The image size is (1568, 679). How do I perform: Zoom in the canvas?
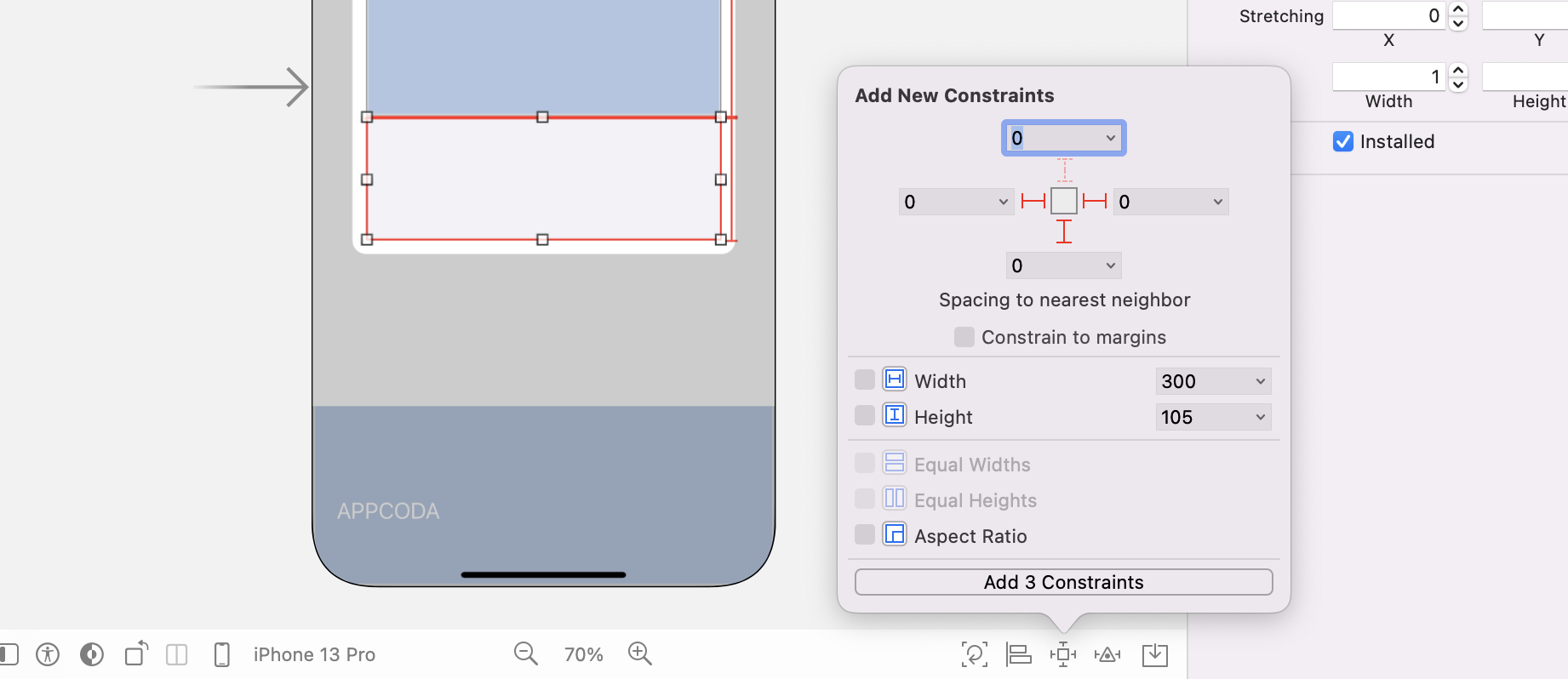[x=639, y=654]
